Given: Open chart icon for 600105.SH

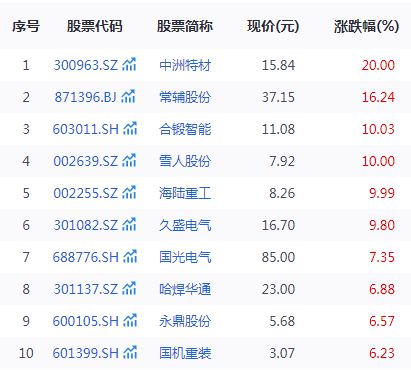Looking at the screenshot, I should click(130, 321).
